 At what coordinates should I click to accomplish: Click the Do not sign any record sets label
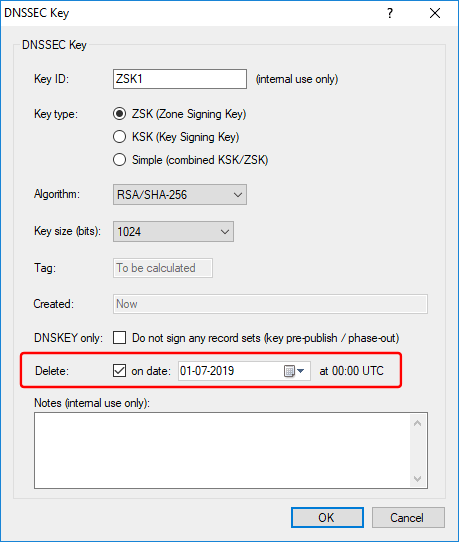[x=265, y=338]
